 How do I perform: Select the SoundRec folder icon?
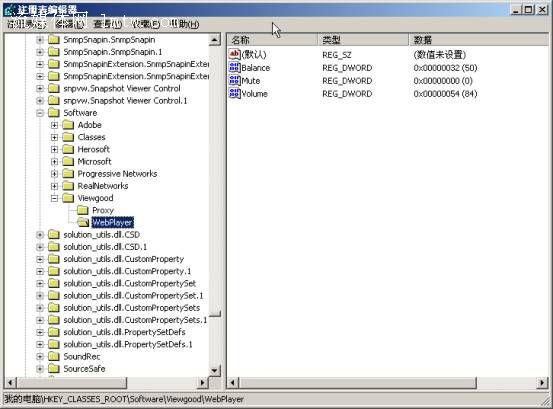[x=54, y=356]
